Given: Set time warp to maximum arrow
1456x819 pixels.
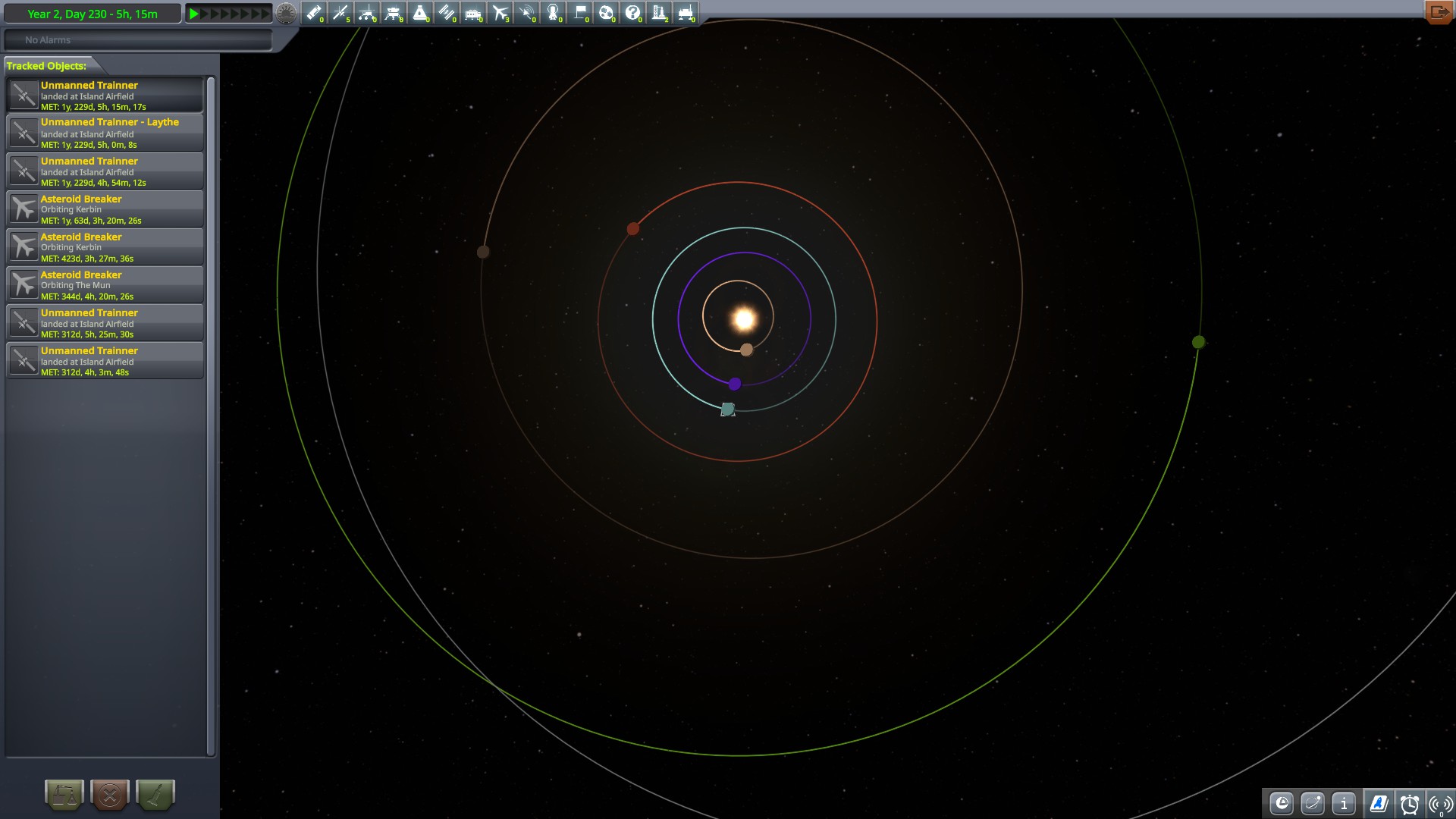Looking at the screenshot, I should click(x=265, y=14).
